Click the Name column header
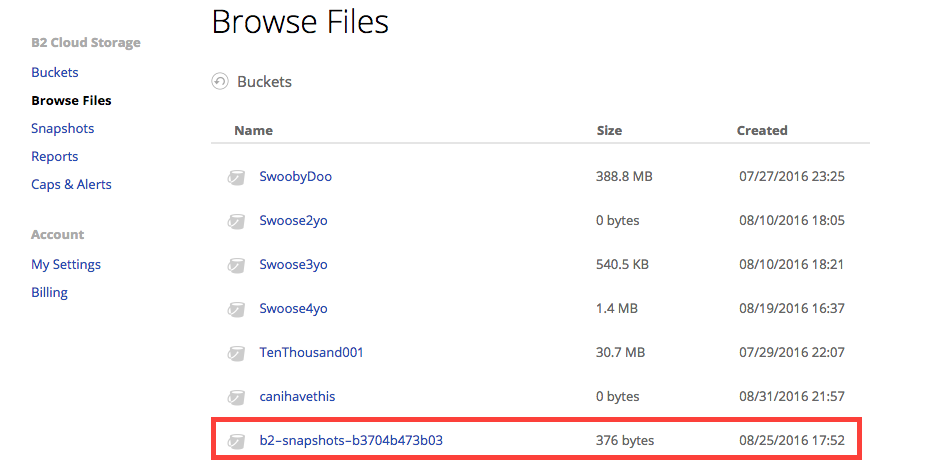Screen dimensions: 927x467 (x=254, y=130)
